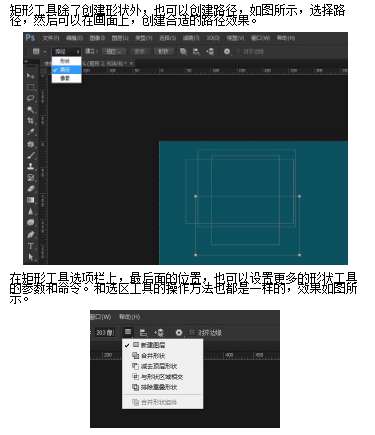The height and width of the screenshot is (435, 375).
Task: Click the 蒙版 button in options bar
Action: [x=139, y=51]
